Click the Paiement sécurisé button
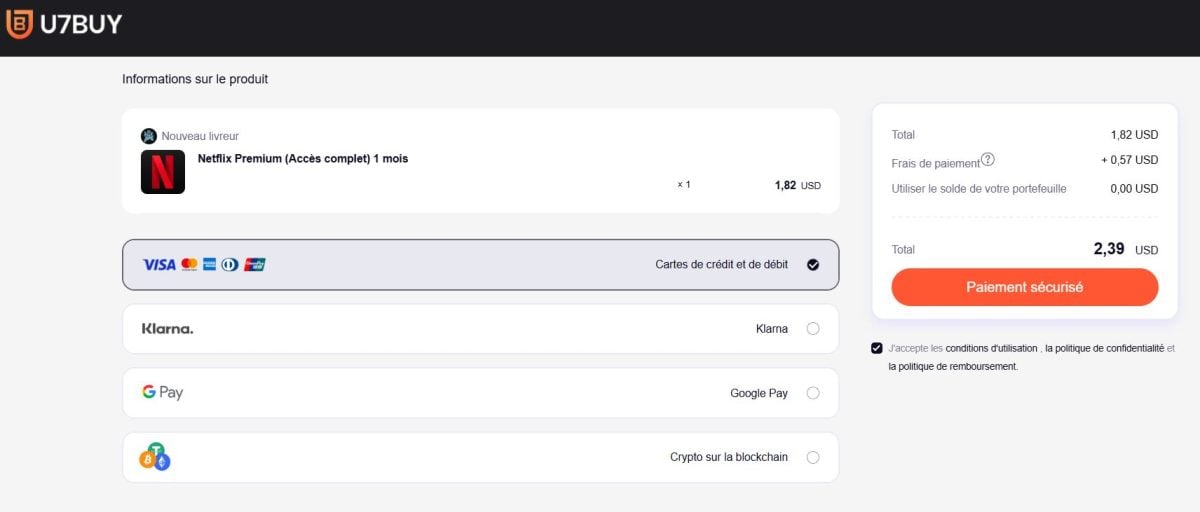This screenshot has width=1200, height=512. [1025, 287]
